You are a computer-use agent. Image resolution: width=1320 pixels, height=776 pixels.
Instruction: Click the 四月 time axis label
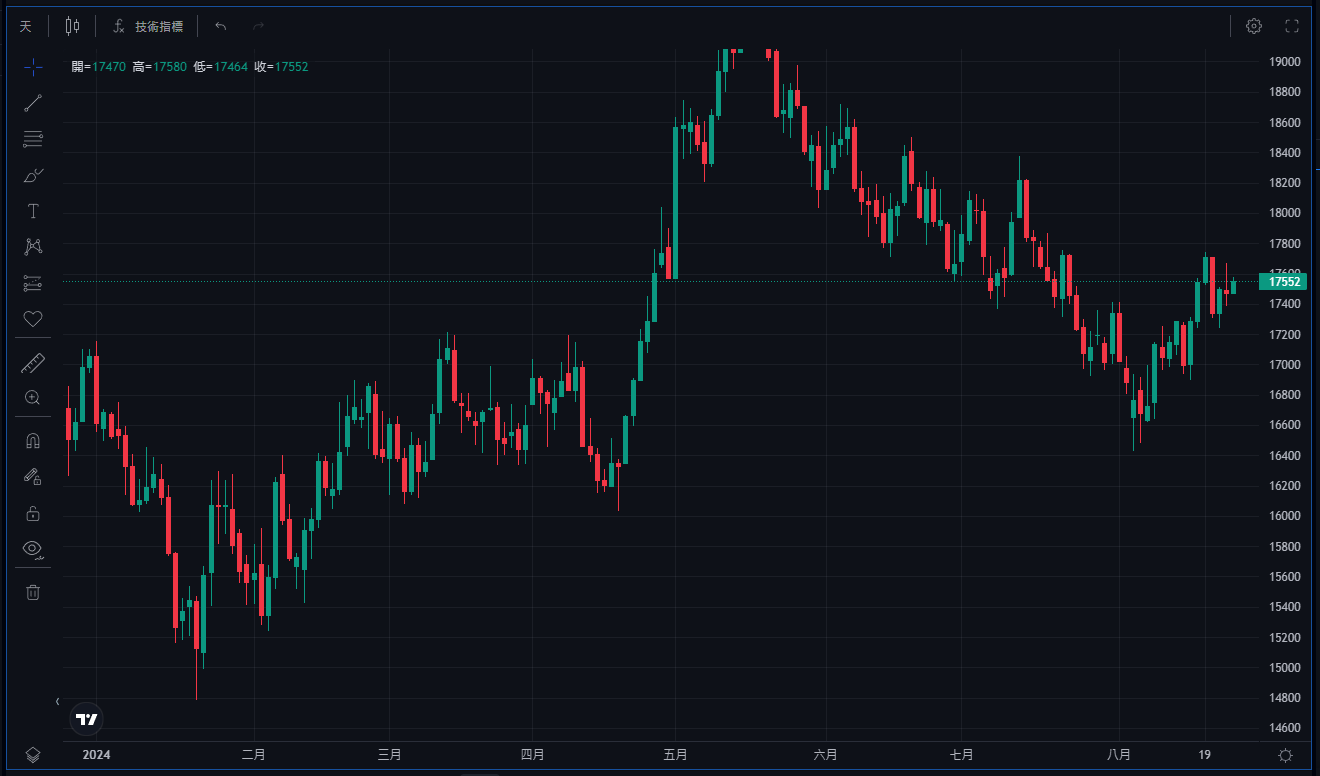pyautogui.click(x=532, y=755)
